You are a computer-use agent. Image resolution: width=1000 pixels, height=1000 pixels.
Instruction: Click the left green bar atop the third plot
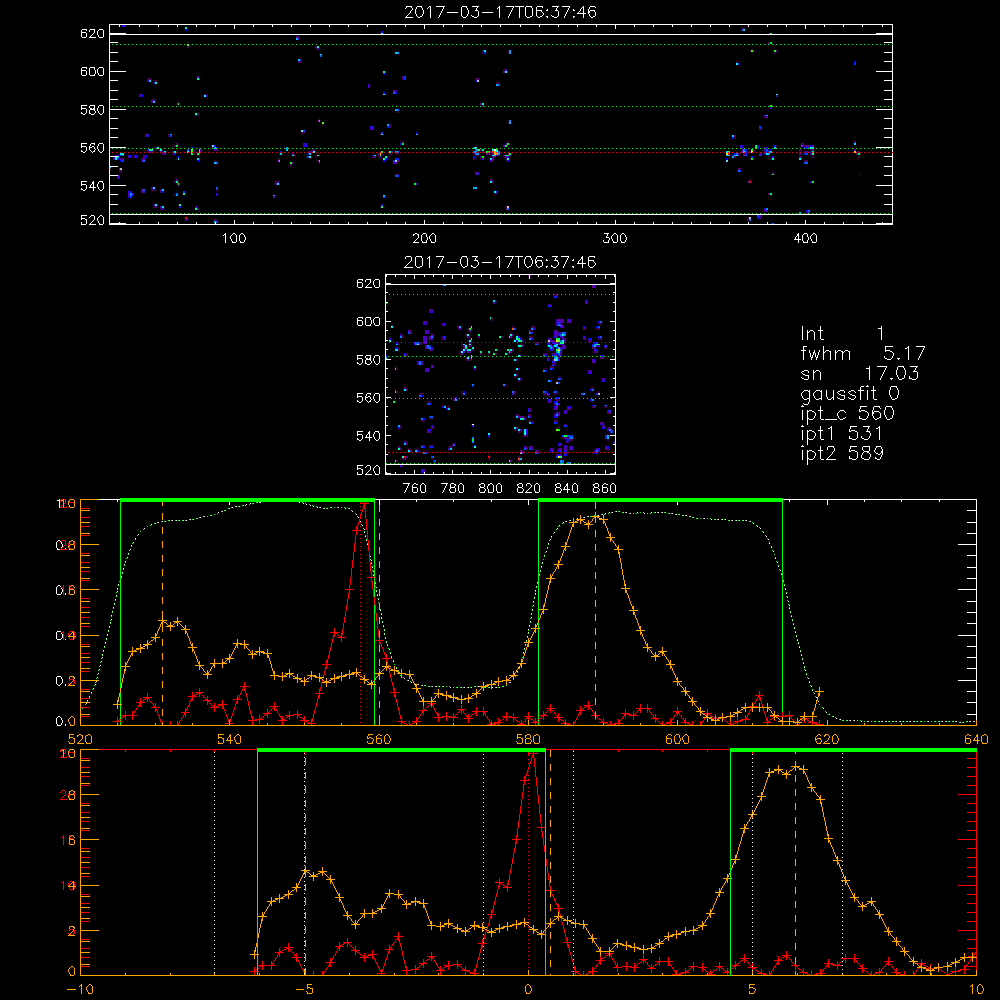(x=247, y=500)
